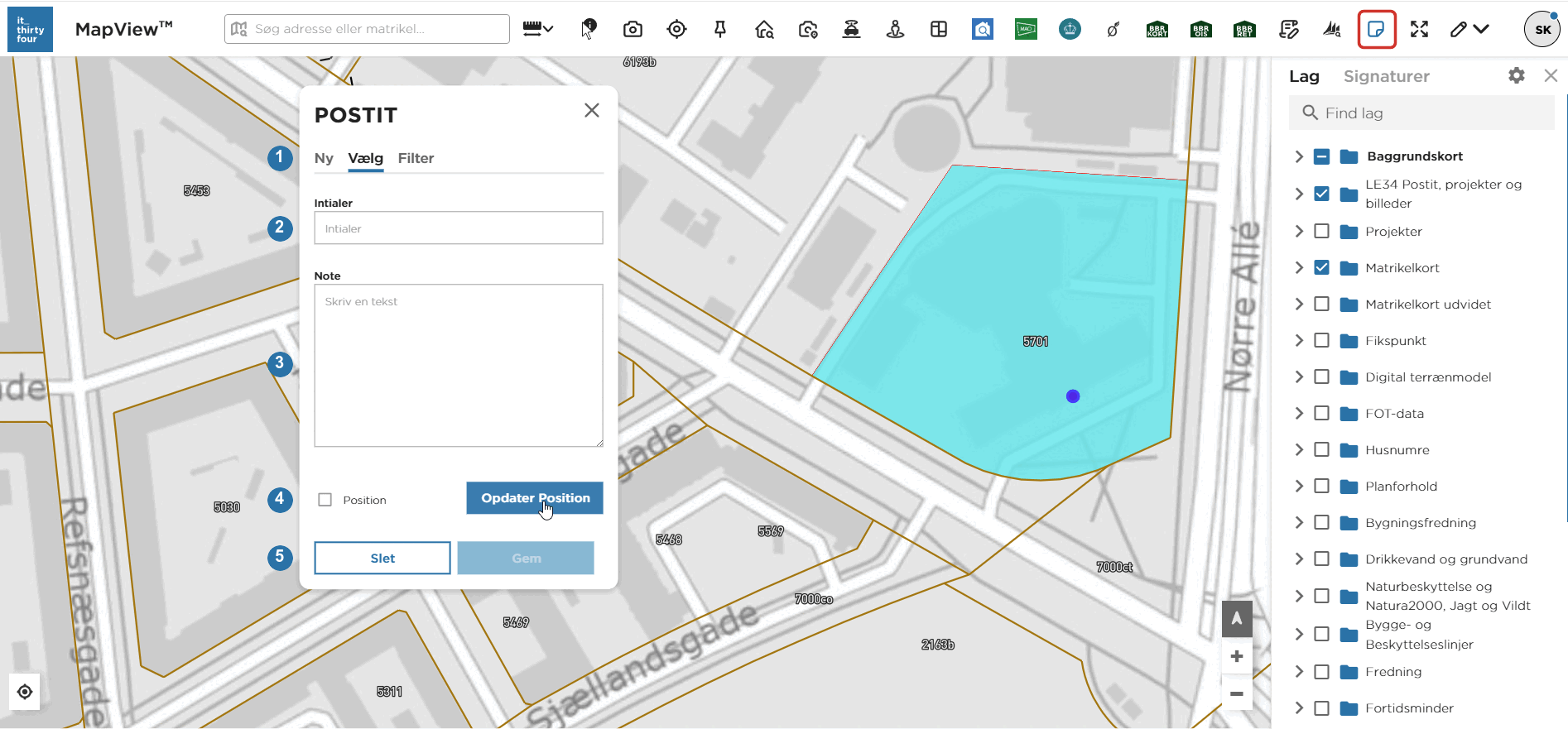Click the Note text area
The width and height of the screenshot is (1568, 729).
(x=459, y=366)
